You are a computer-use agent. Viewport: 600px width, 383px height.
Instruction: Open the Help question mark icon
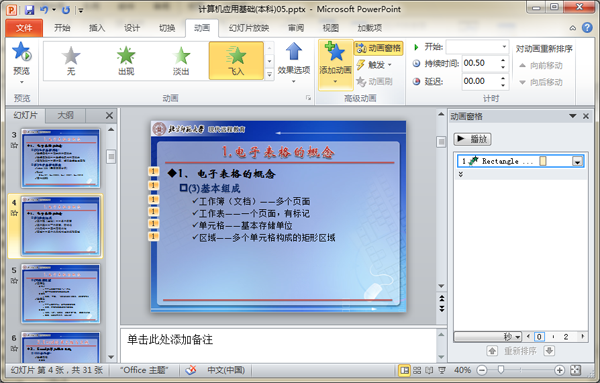point(587,28)
